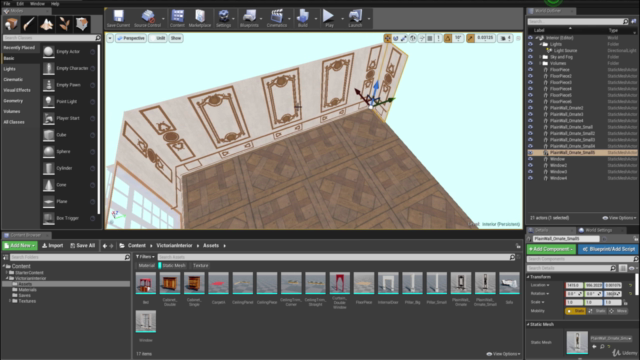Toggle scale snapping in the viewport
Screen dimensions: 640x360
471,38
